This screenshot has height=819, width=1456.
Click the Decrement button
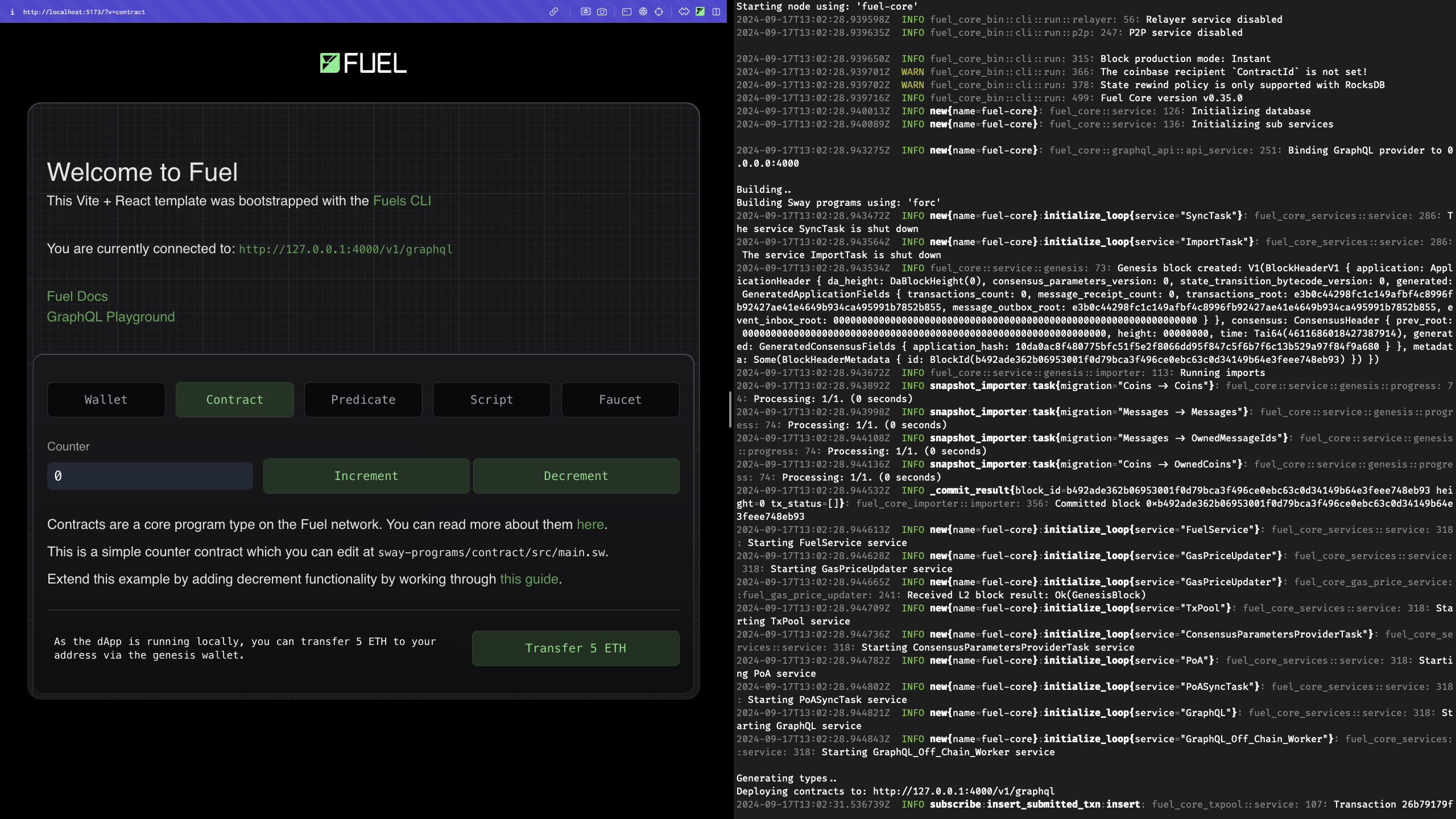pos(576,476)
